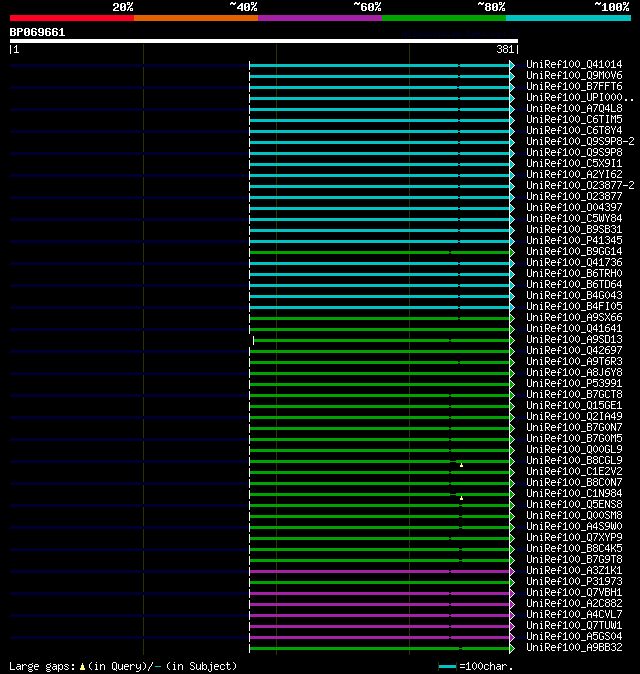Click the UniRef100_A7Q4L8 label
This screenshot has width=640, height=674.
click(x=574, y=108)
